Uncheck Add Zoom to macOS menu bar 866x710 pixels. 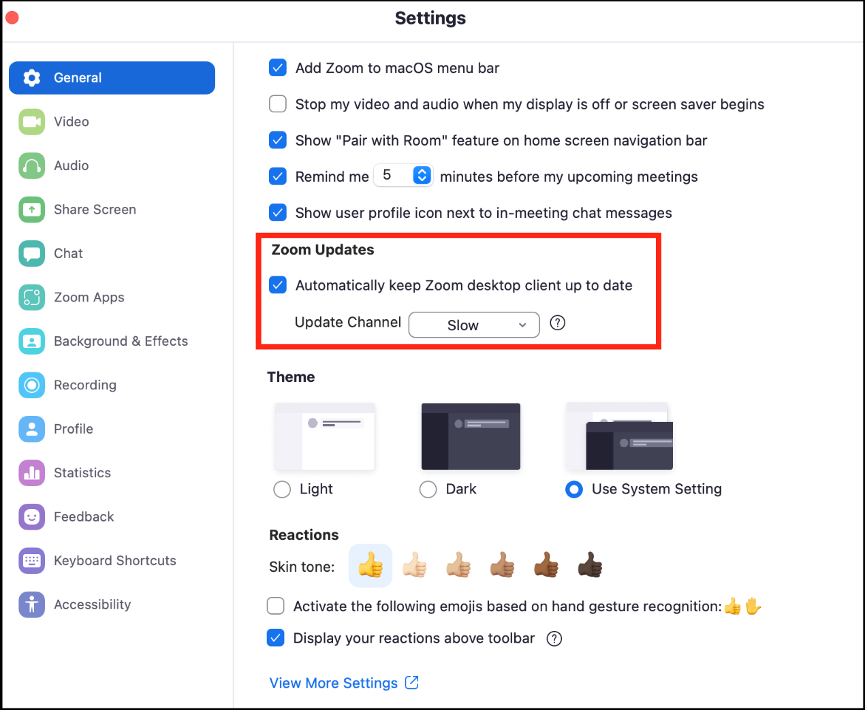click(278, 68)
